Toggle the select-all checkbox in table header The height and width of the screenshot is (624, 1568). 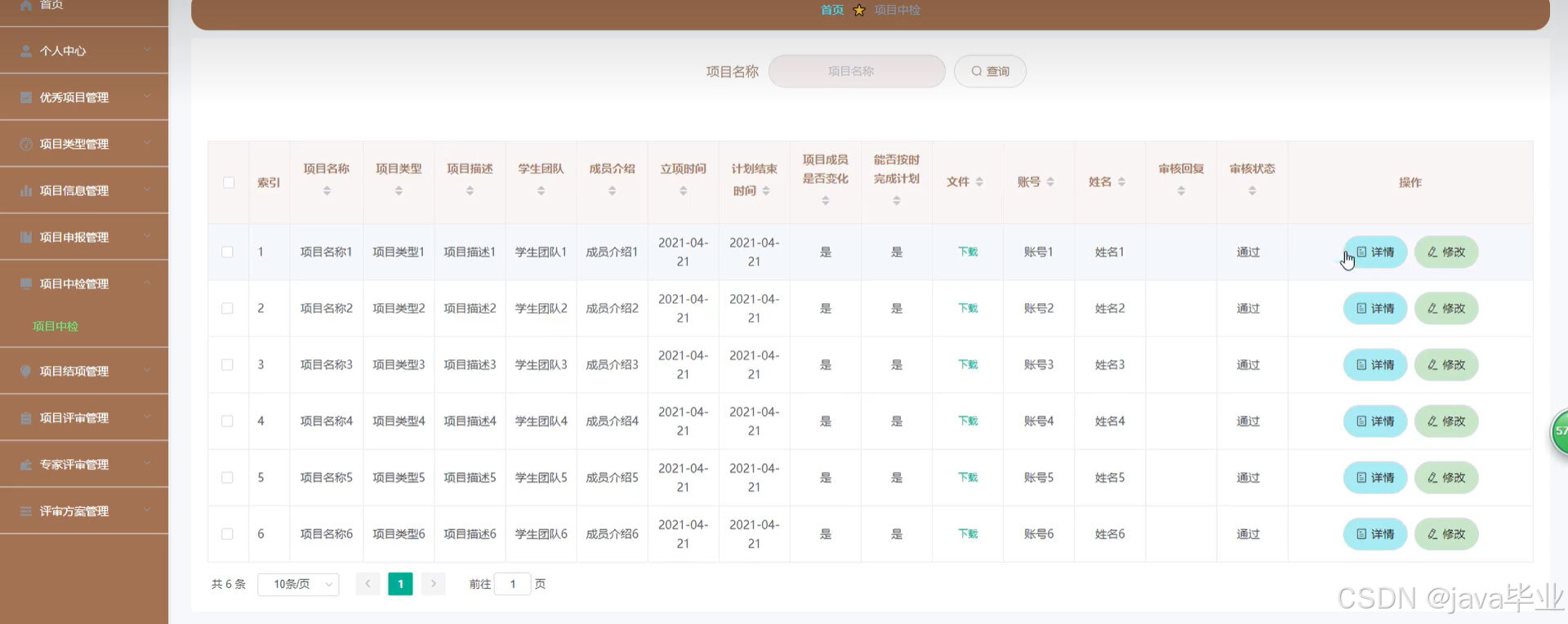tap(229, 182)
